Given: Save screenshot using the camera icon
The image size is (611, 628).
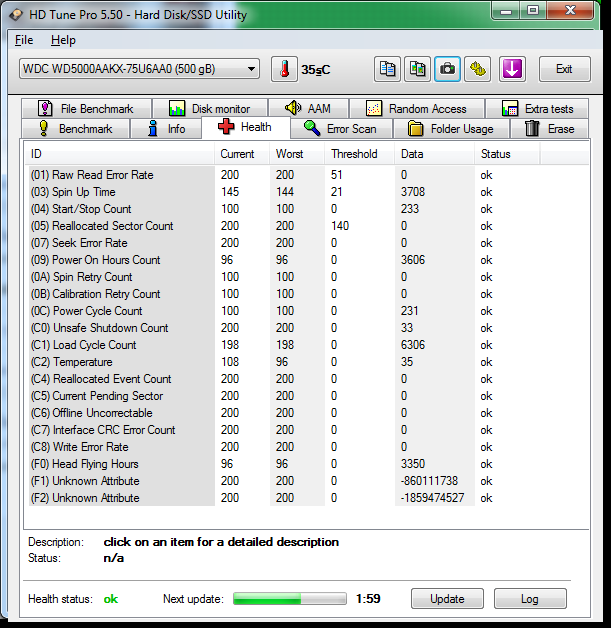Looking at the screenshot, I should [x=447, y=69].
